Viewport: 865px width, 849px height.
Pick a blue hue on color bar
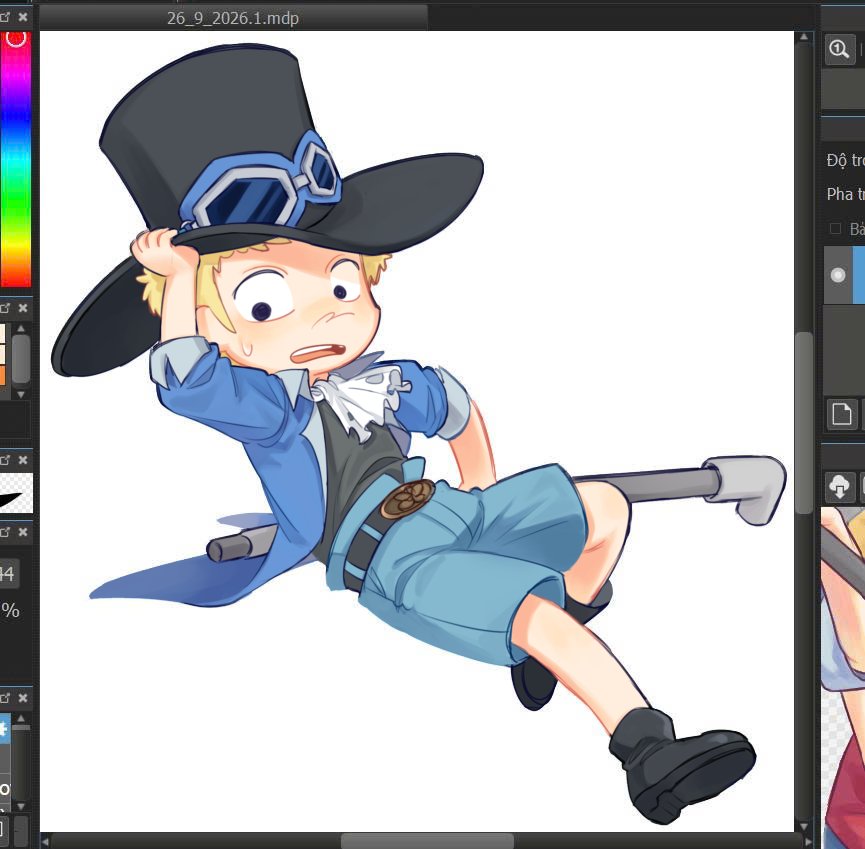coord(15,119)
